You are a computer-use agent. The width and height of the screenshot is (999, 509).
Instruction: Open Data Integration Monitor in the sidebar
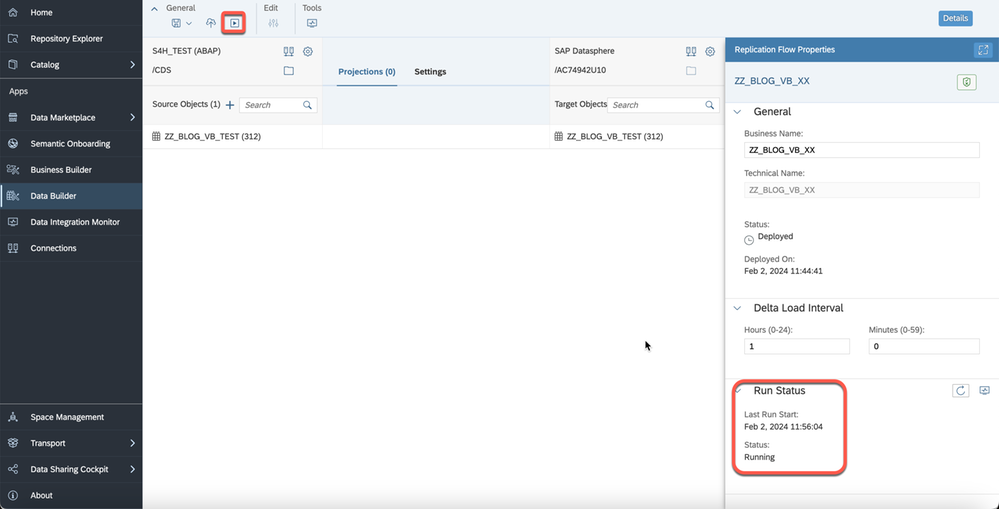pos(71,222)
